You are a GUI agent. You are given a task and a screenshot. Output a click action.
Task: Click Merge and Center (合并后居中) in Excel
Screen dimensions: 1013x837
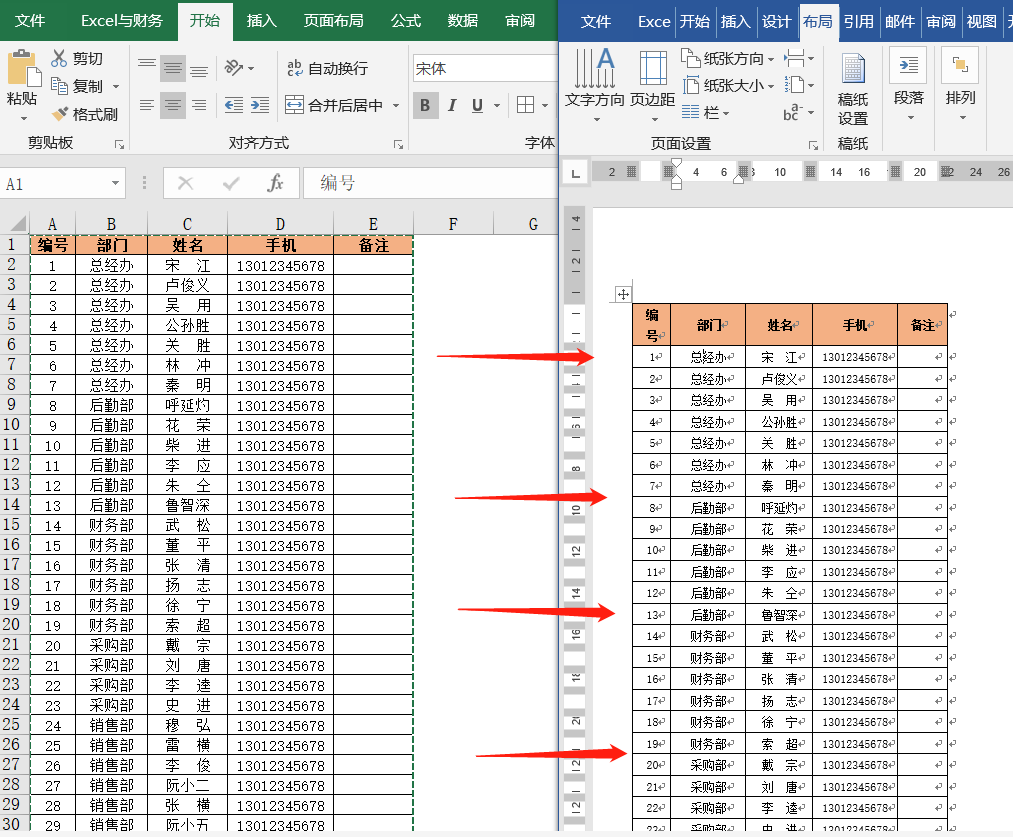point(334,105)
